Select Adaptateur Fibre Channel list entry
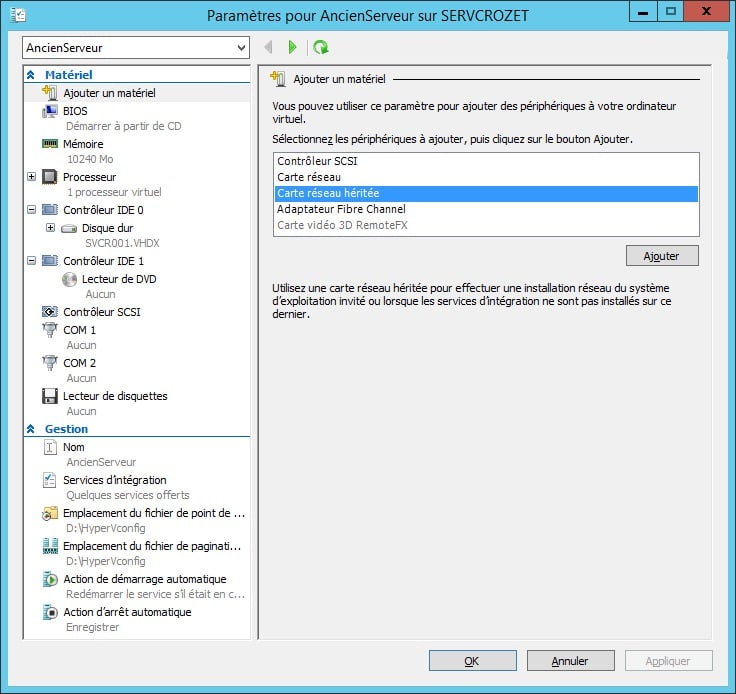Image resolution: width=736 pixels, height=694 pixels. [486, 209]
